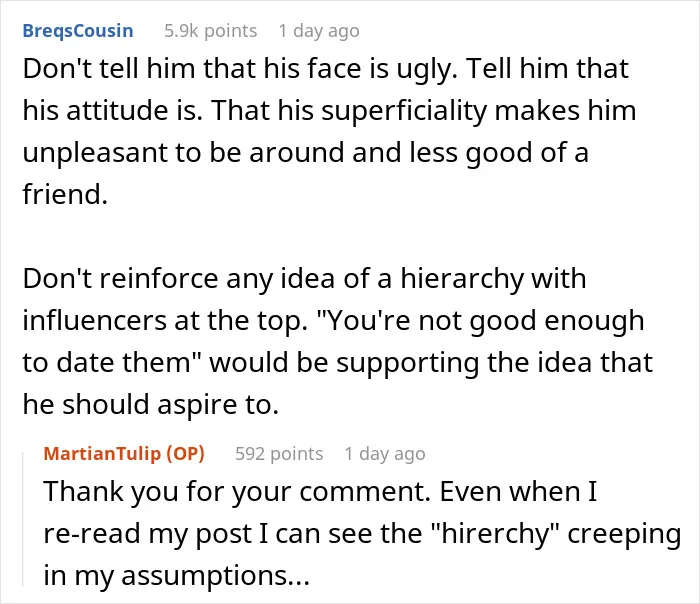Viewport: 700px width, 604px height.
Task: Click the word "hierarchy" in top comment
Action: click(x=462, y=279)
